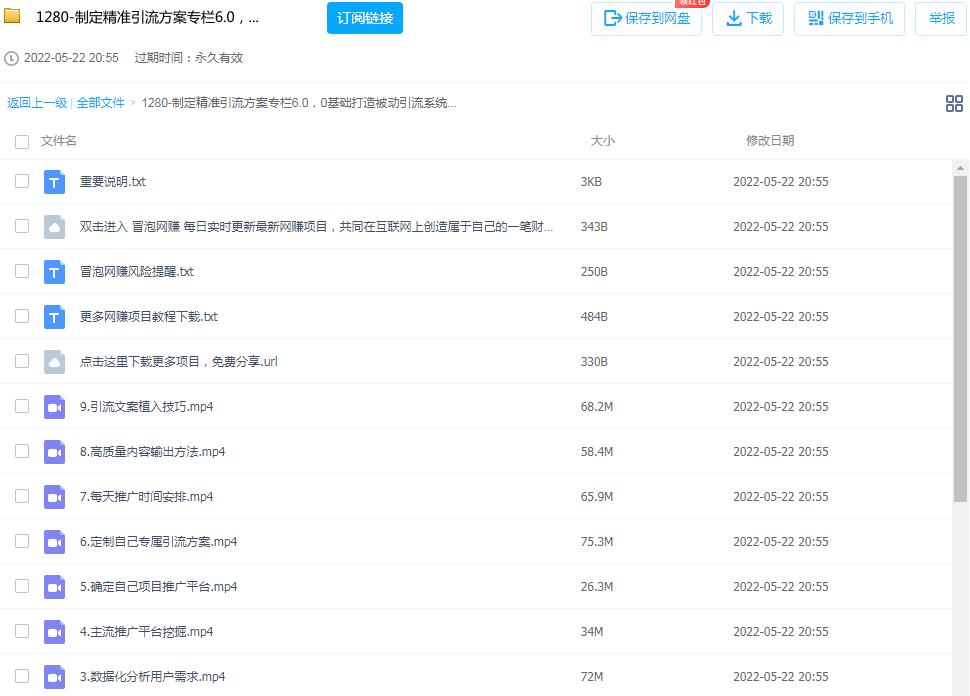This screenshot has width=970, height=696.
Task: Click the 过期时间：永久有效 text
Action: 189,58
